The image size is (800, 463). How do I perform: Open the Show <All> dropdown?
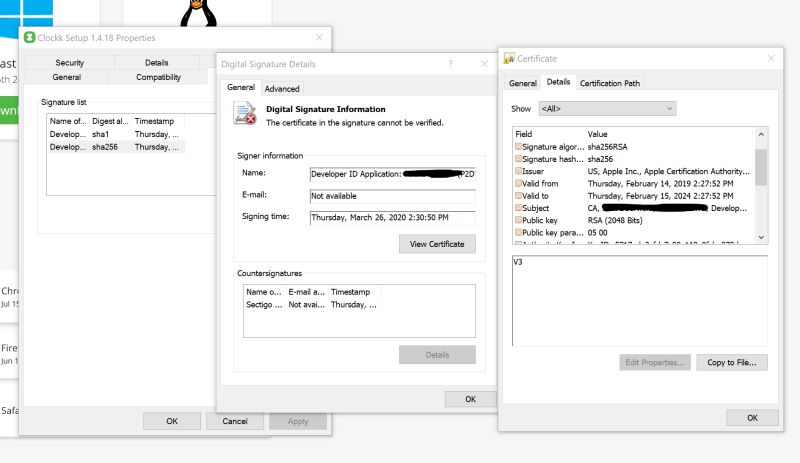[607, 109]
